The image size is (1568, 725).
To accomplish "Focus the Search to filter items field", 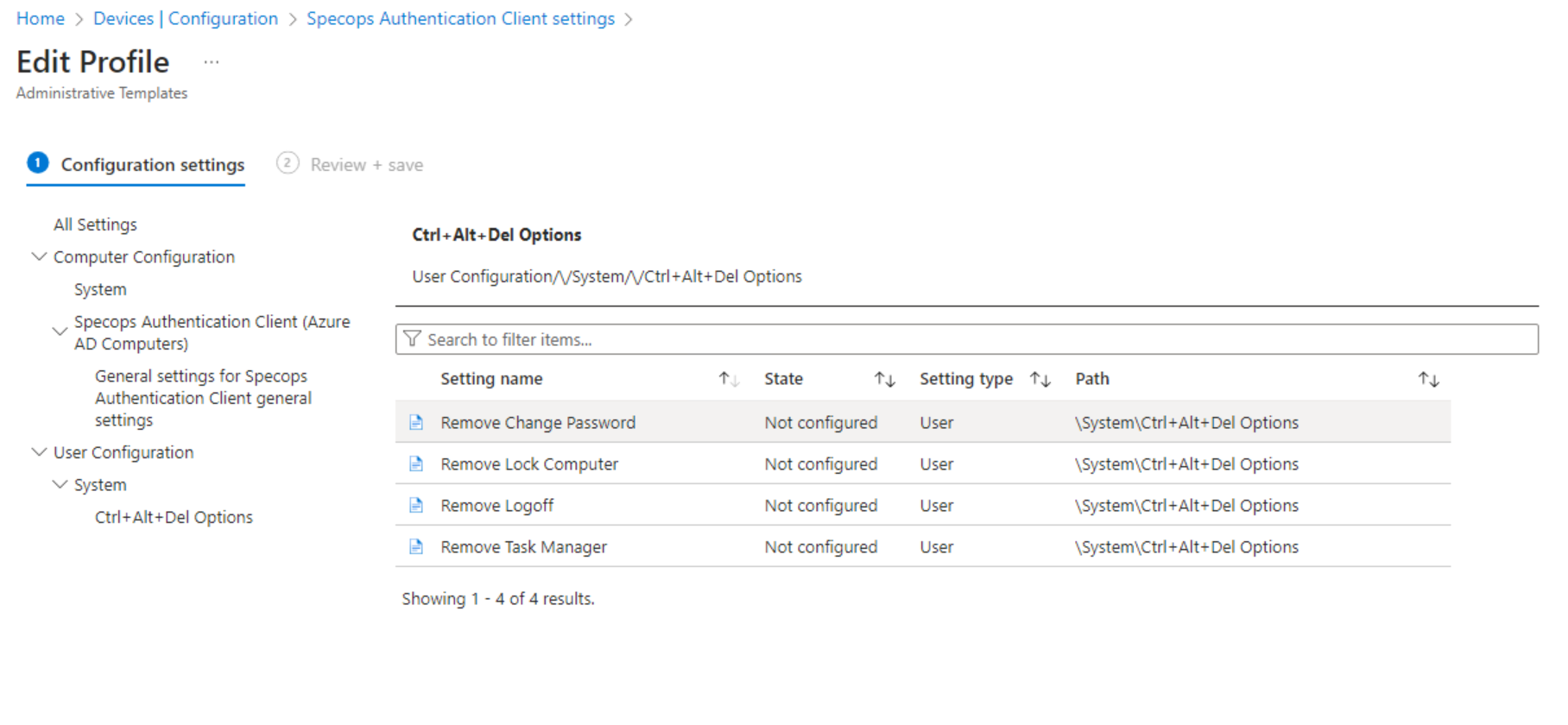I will tap(967, 339).
